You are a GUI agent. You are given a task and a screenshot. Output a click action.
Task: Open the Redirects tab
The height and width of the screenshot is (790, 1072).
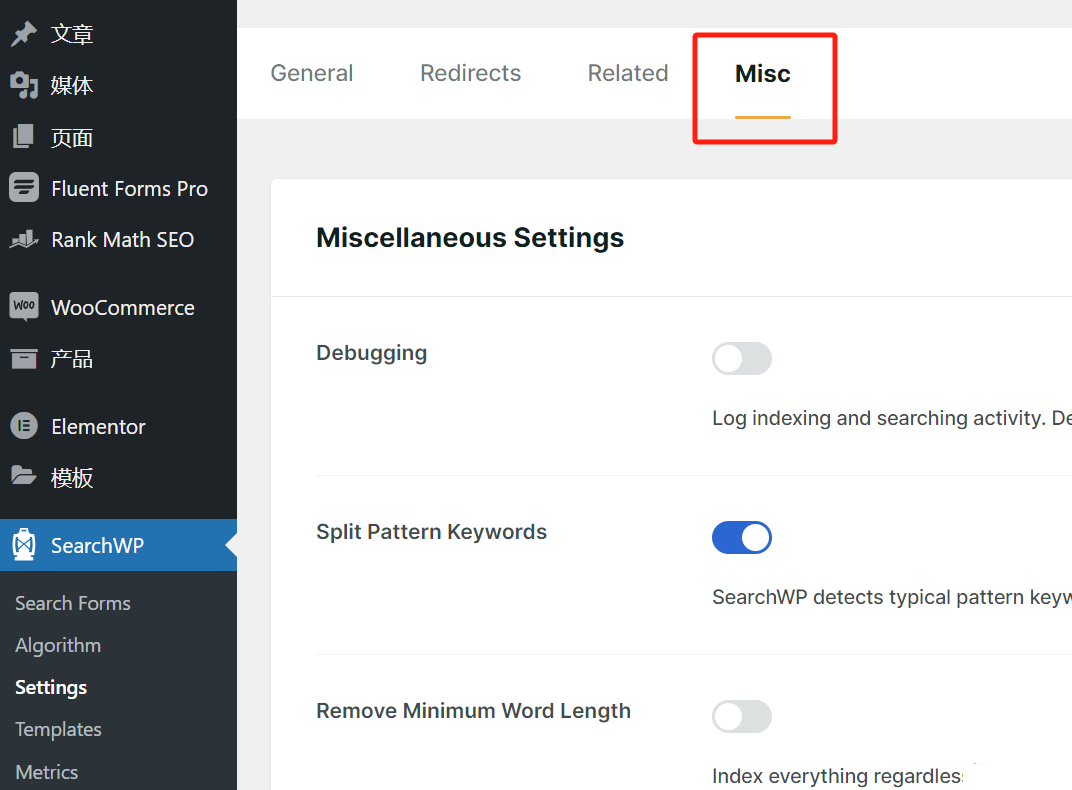click(470, 73)
